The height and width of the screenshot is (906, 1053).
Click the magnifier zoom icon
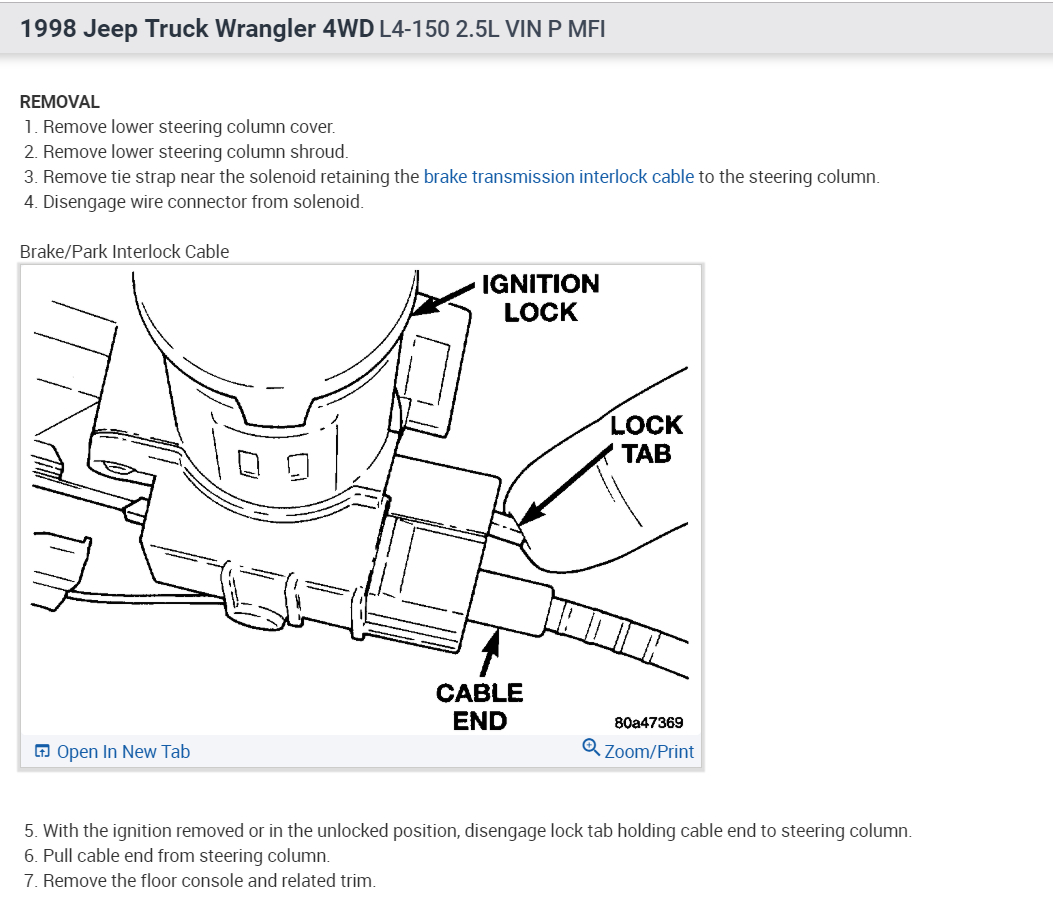[591, 748]
